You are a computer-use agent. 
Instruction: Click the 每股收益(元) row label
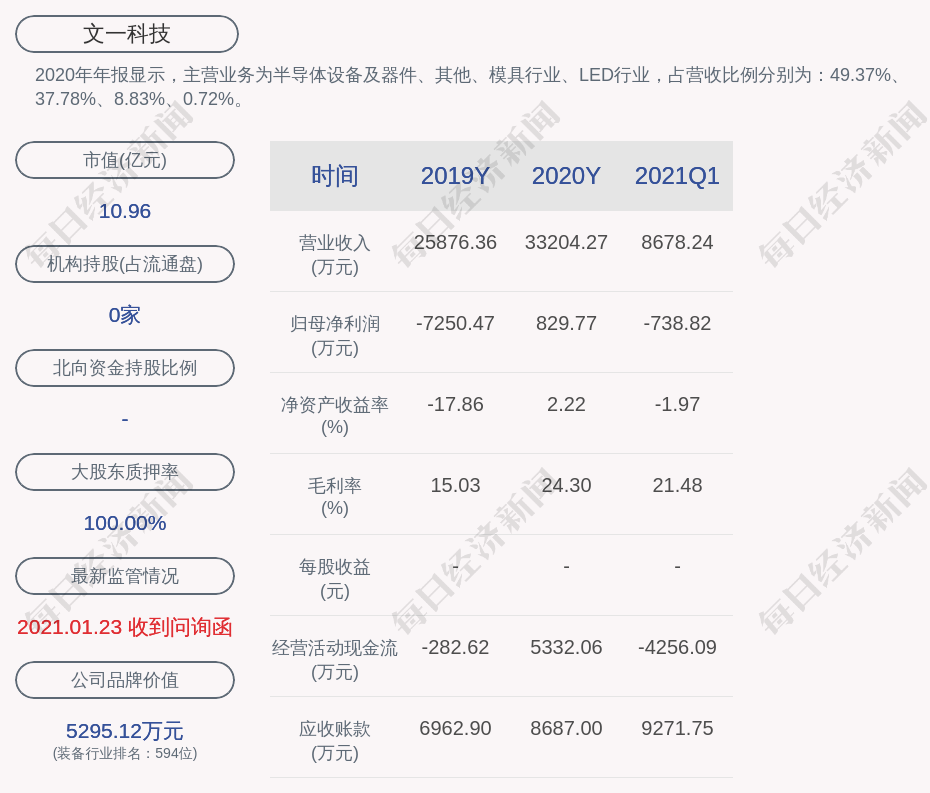click(x=335, y=579)
